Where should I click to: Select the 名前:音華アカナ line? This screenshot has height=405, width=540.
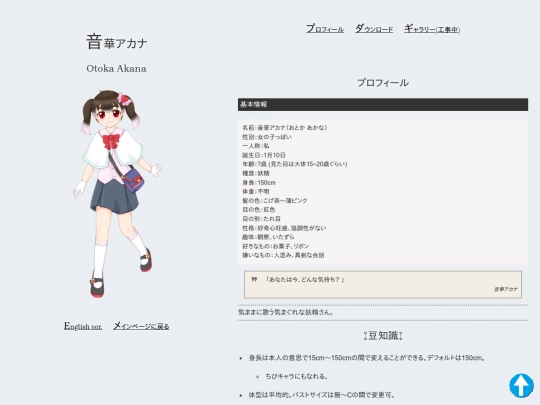pyautogui.click(x=284, y=128)
